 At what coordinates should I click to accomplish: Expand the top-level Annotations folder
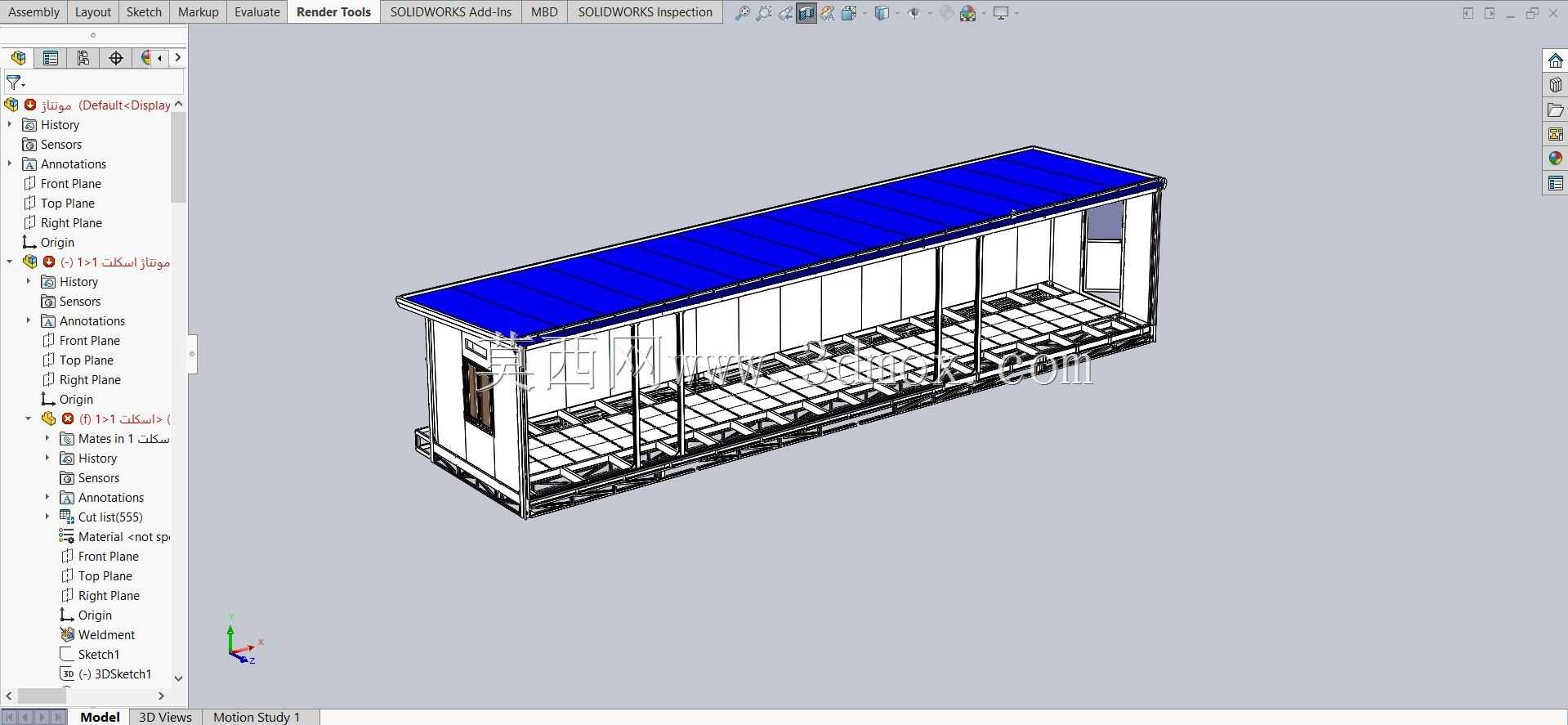pyautogui.click(x=10, y=163)
